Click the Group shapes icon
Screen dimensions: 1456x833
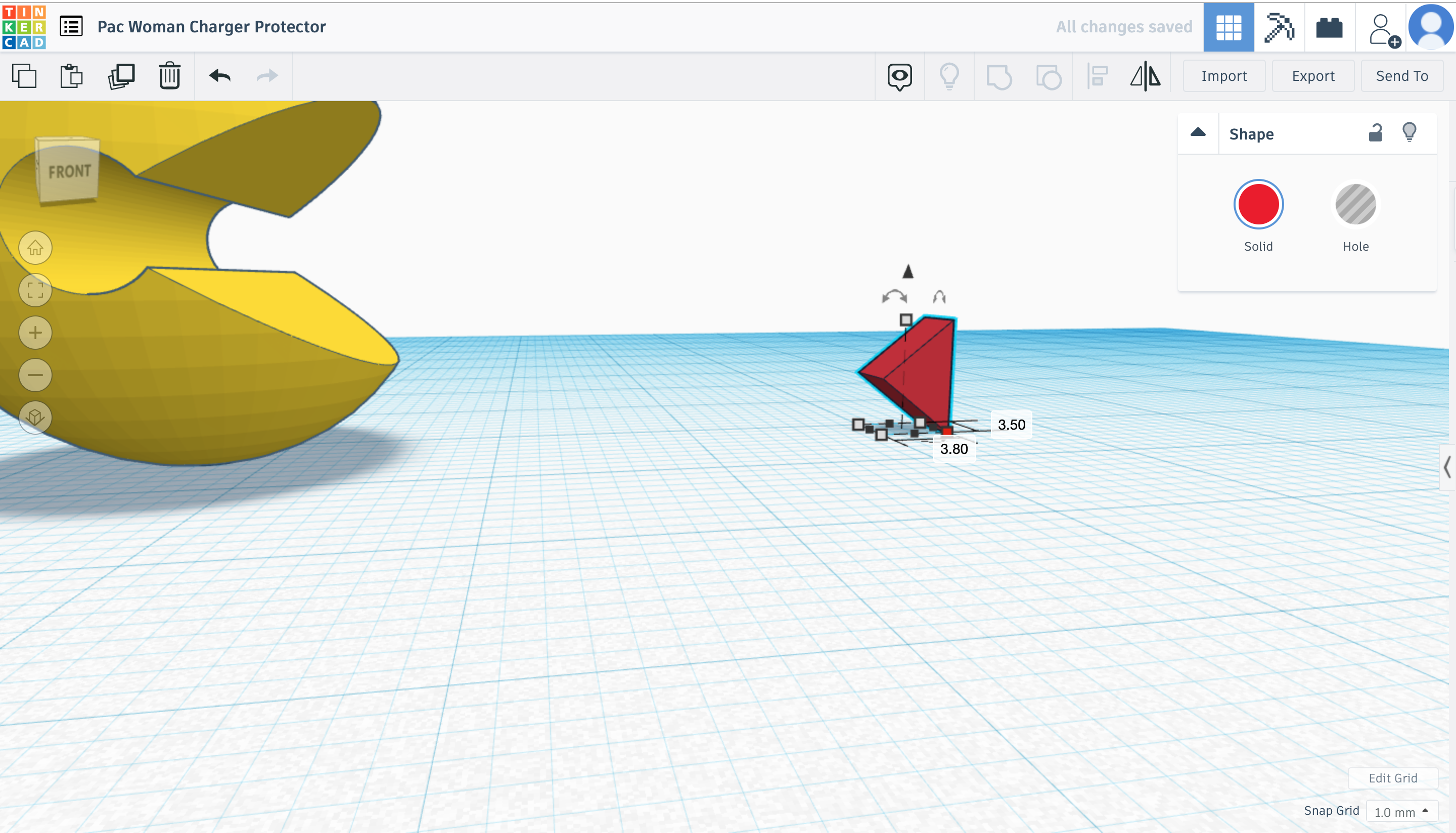coord(999,77)
